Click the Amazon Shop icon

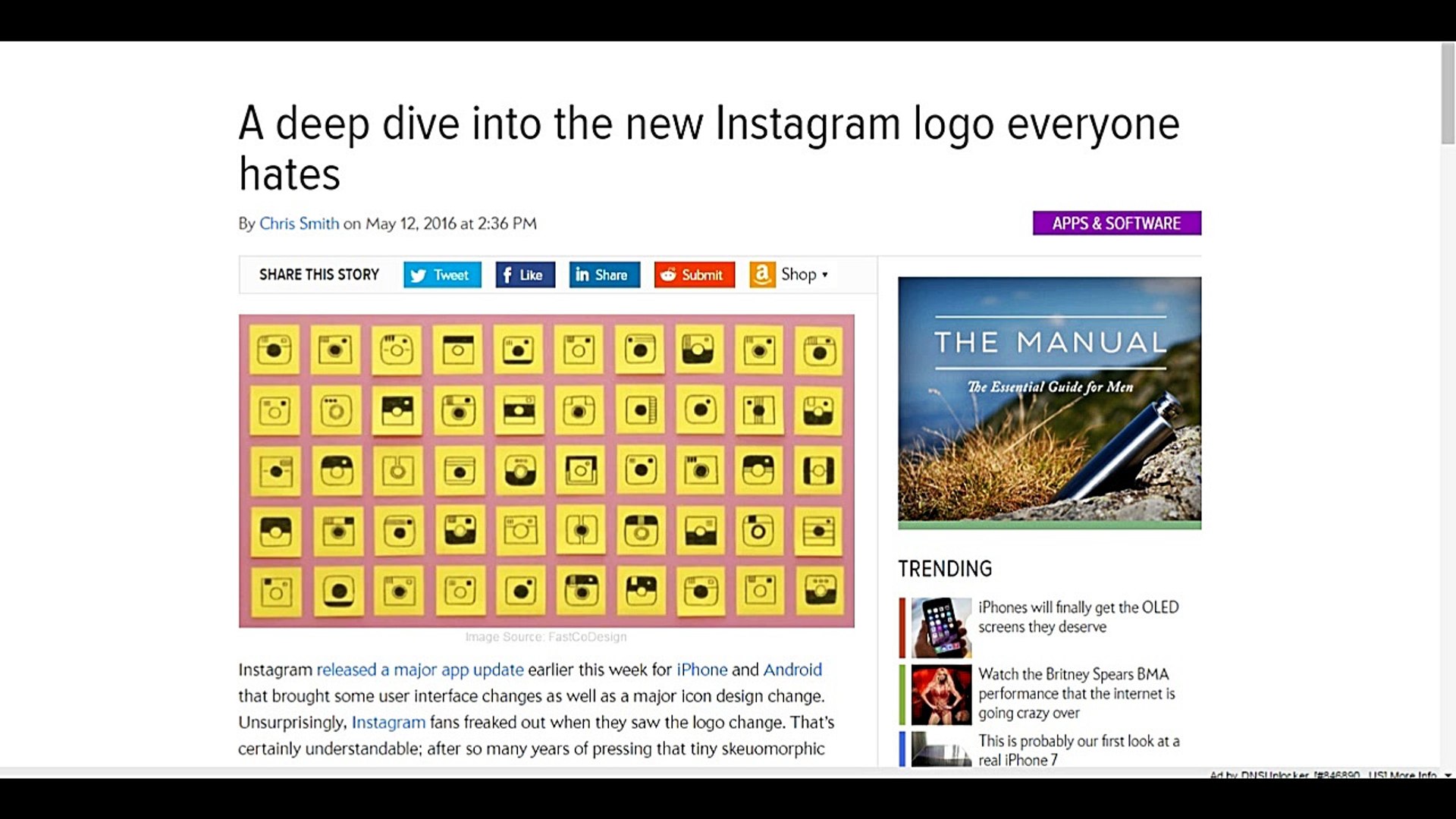click(x=762, y=275)
